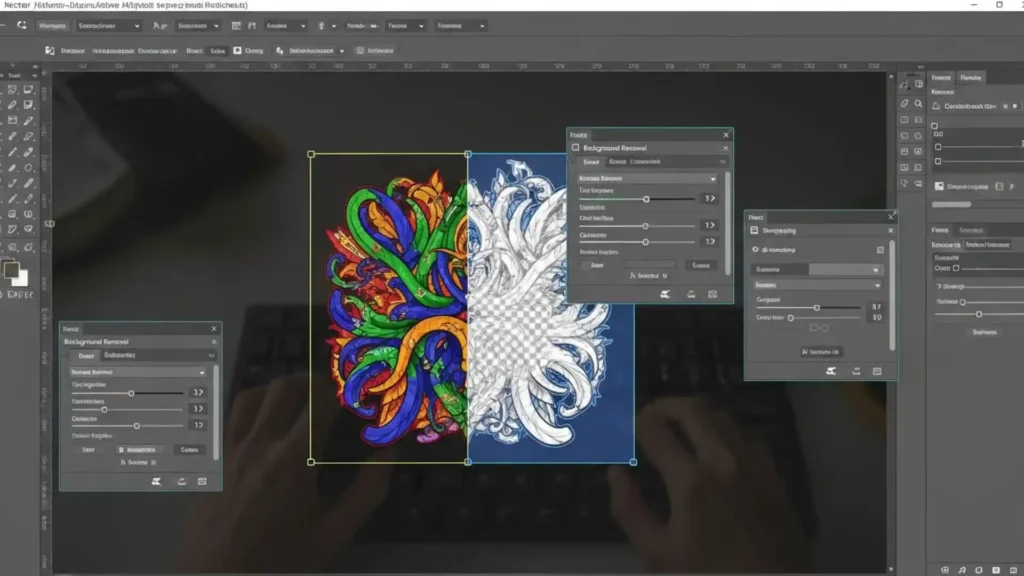
Task: Toggle the link icon between Denoising sliders
Action: [x=820, y=328]
